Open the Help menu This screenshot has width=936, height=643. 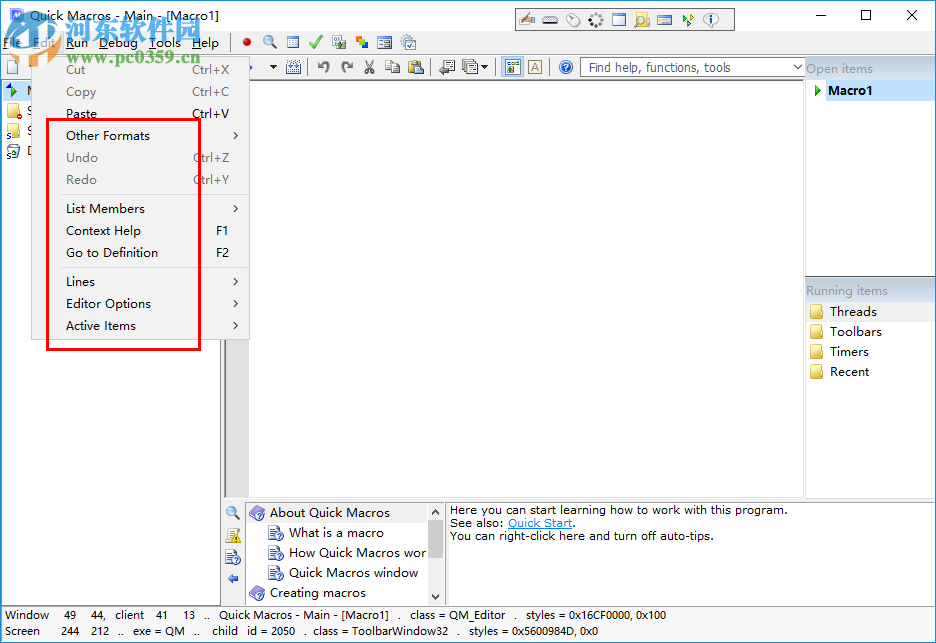(205, 42)
